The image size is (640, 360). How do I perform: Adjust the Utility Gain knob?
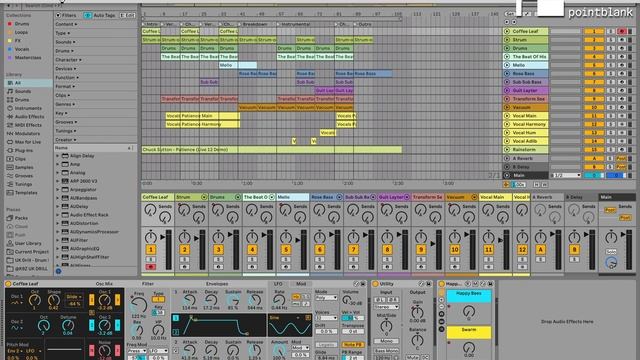(x=417, y=312)
